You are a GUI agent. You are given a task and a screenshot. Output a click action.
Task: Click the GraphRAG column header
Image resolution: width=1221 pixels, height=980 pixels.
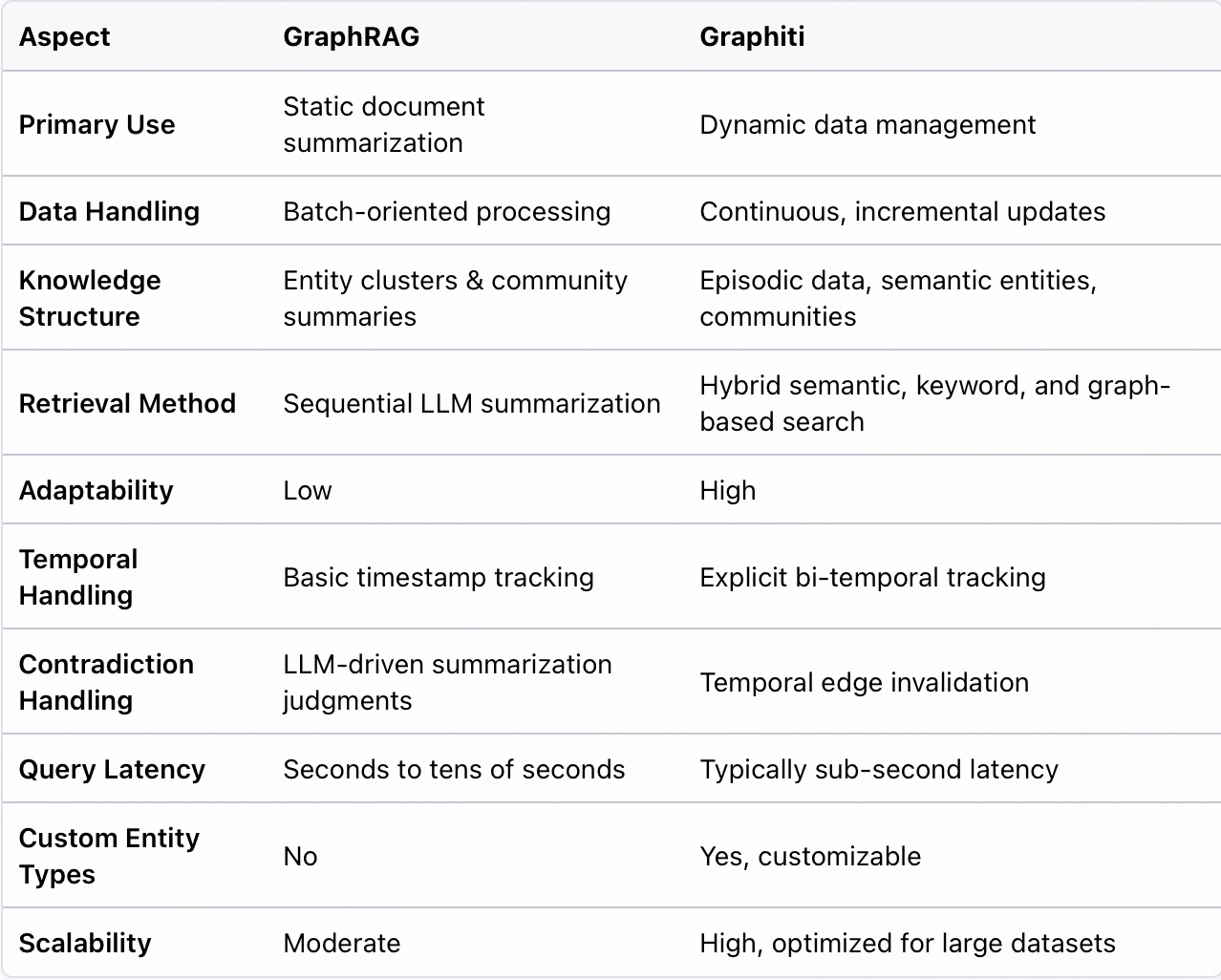pos(351,37)
